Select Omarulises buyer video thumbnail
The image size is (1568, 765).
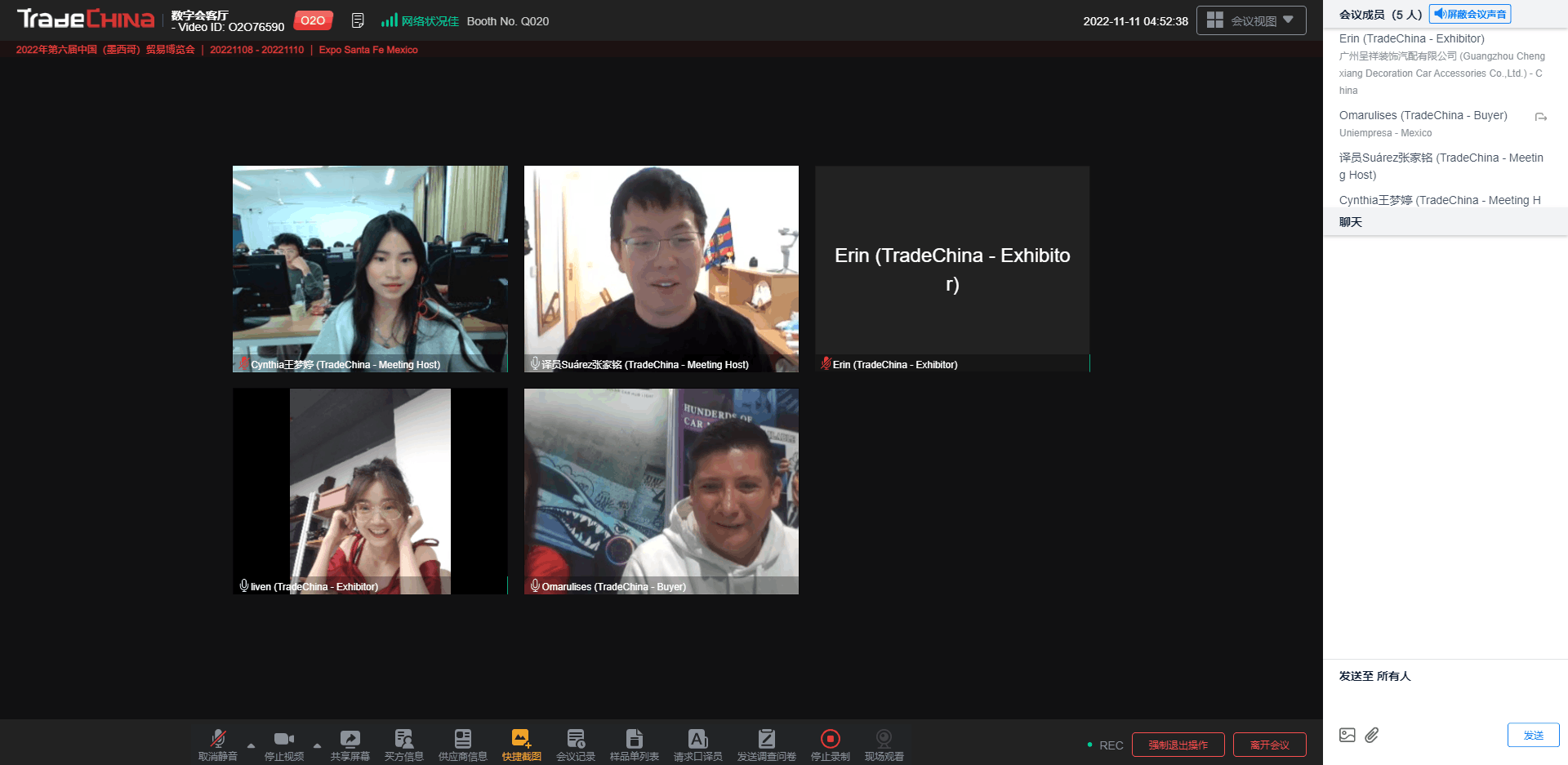[661, 491]
